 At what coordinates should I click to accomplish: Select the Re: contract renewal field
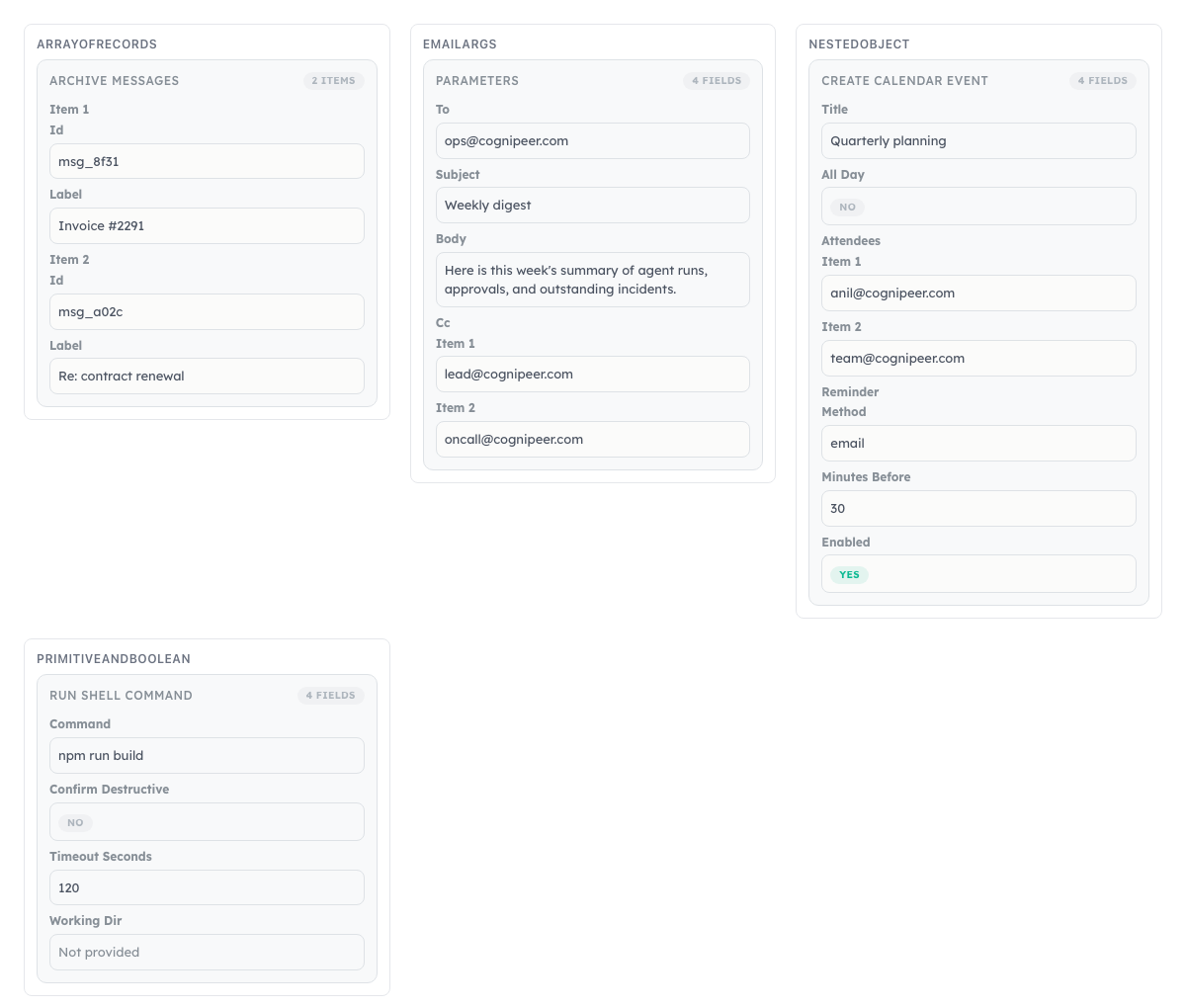pos(207,376)
